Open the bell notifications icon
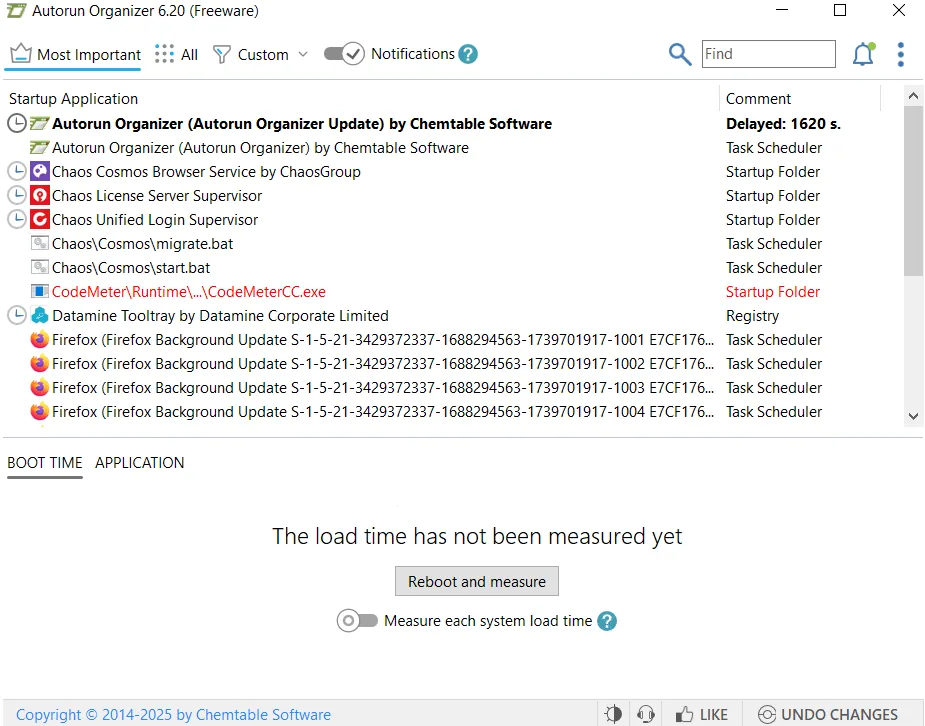The image size is (925, 726). coord(863,54)
